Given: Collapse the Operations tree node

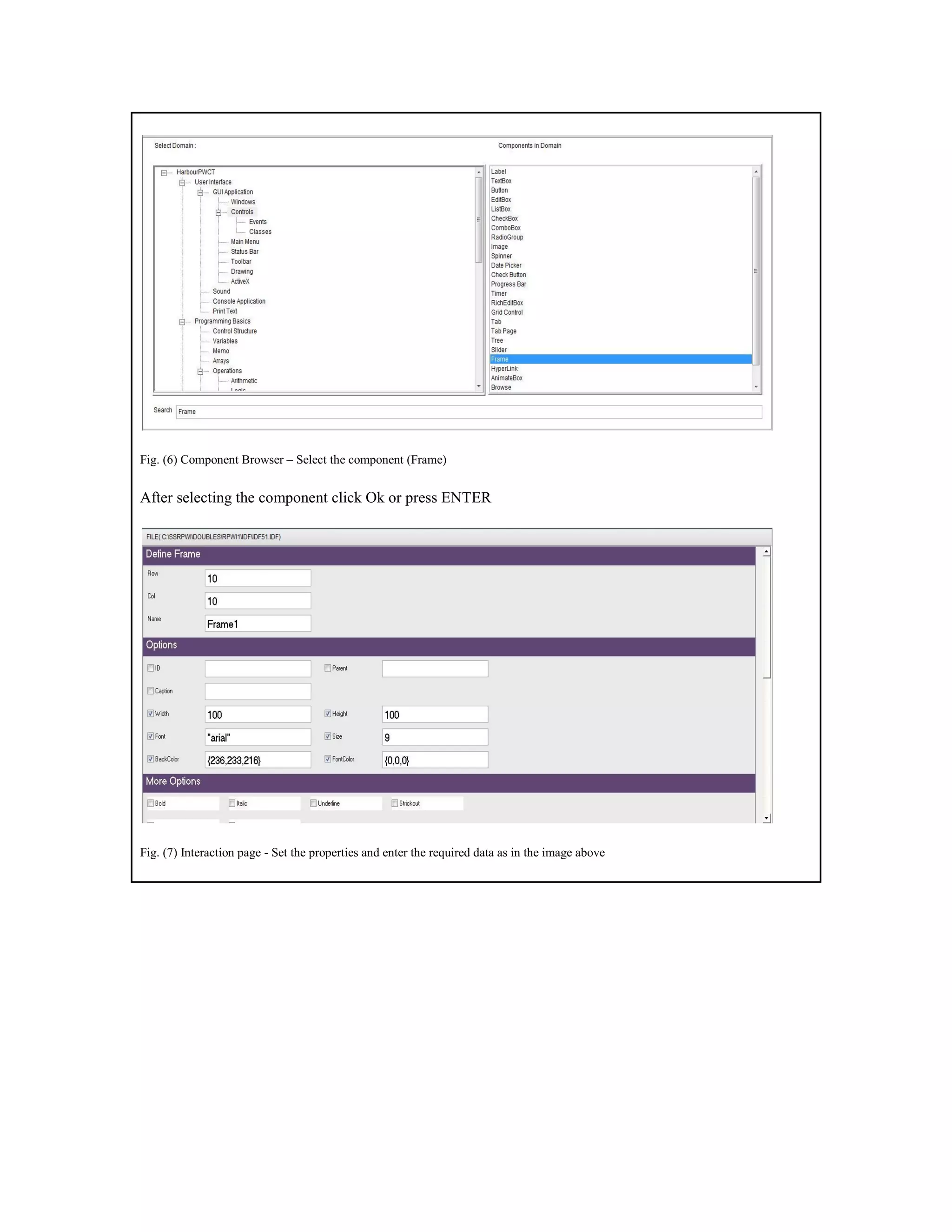Looking at the screenshot, I should pyautogui.click(x=200, y=372).
